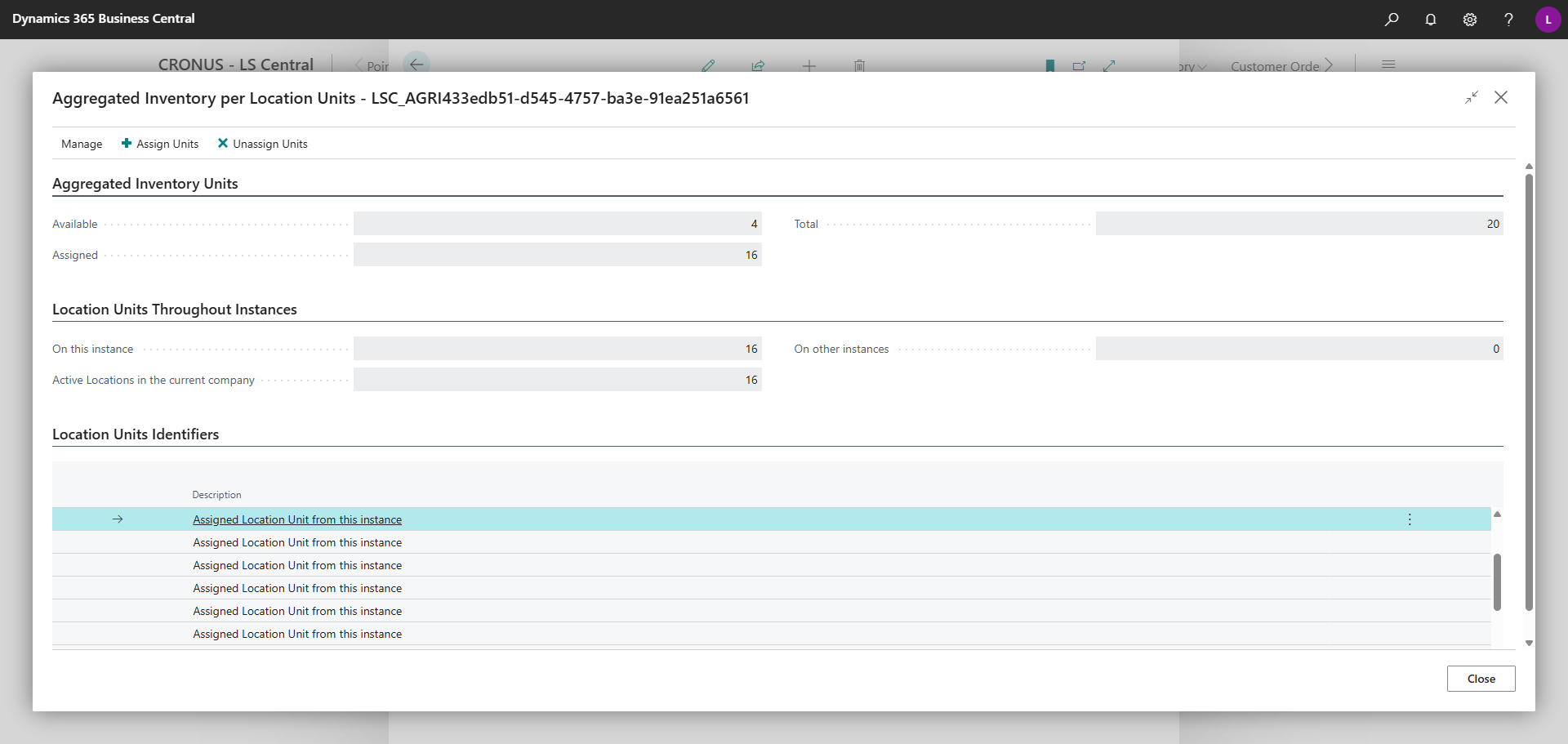Click the Assign Units plus icon

point(127,144)
